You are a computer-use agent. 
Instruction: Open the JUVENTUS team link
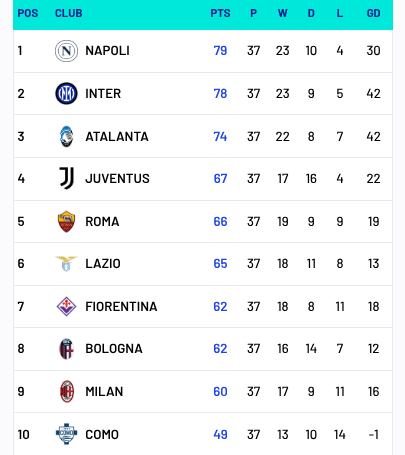point(117,179)
